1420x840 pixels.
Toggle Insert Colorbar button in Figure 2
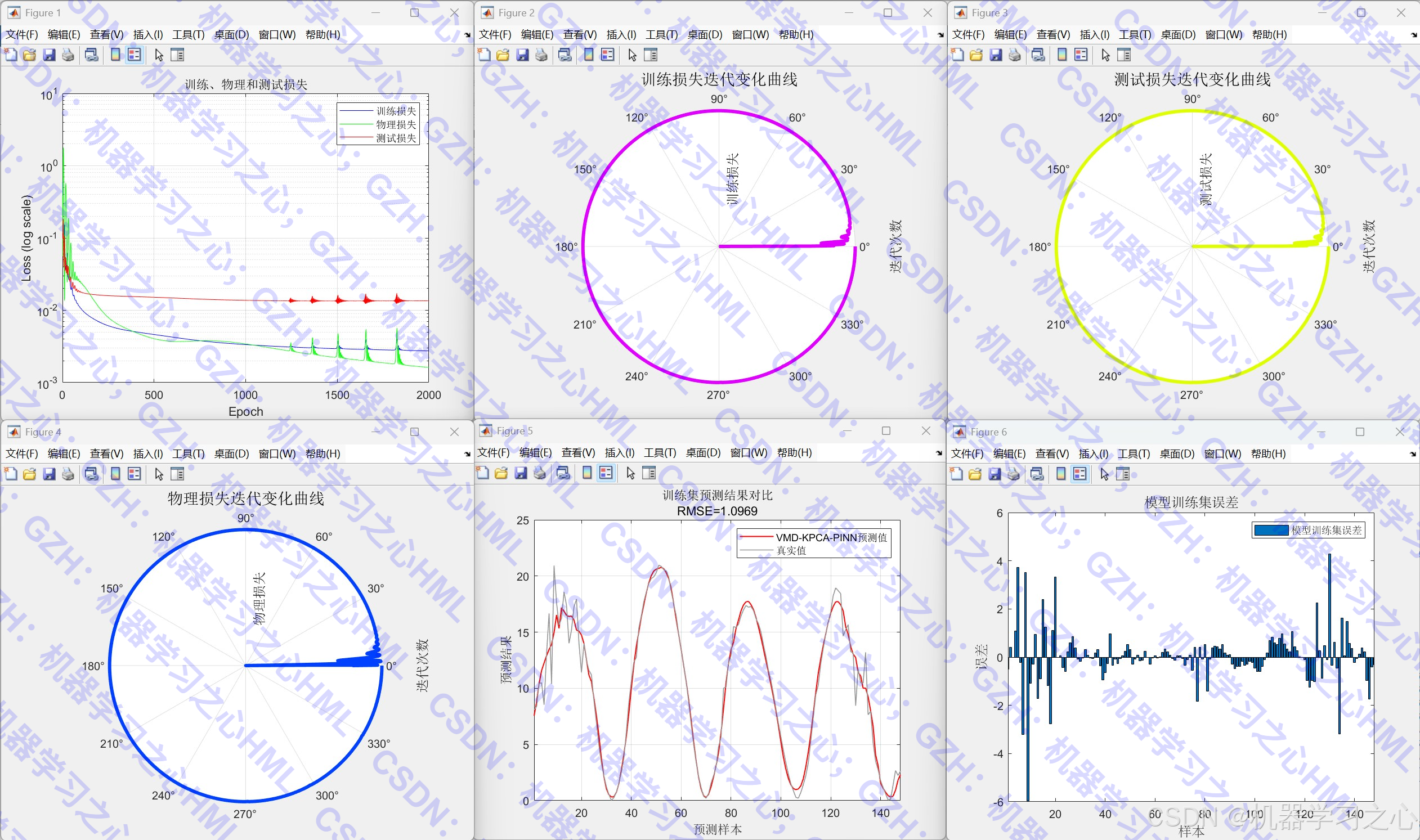pyautogui.click(x=589, y=55)
